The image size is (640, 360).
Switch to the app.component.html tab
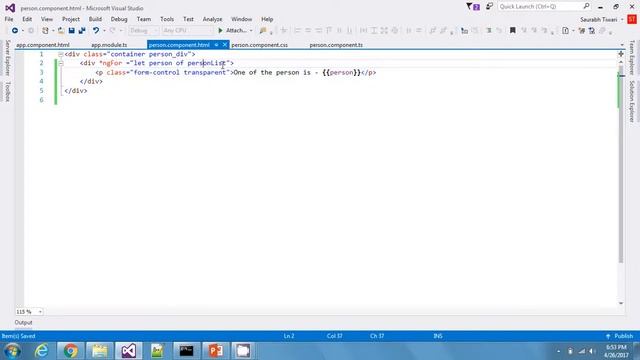coord(43,45)
